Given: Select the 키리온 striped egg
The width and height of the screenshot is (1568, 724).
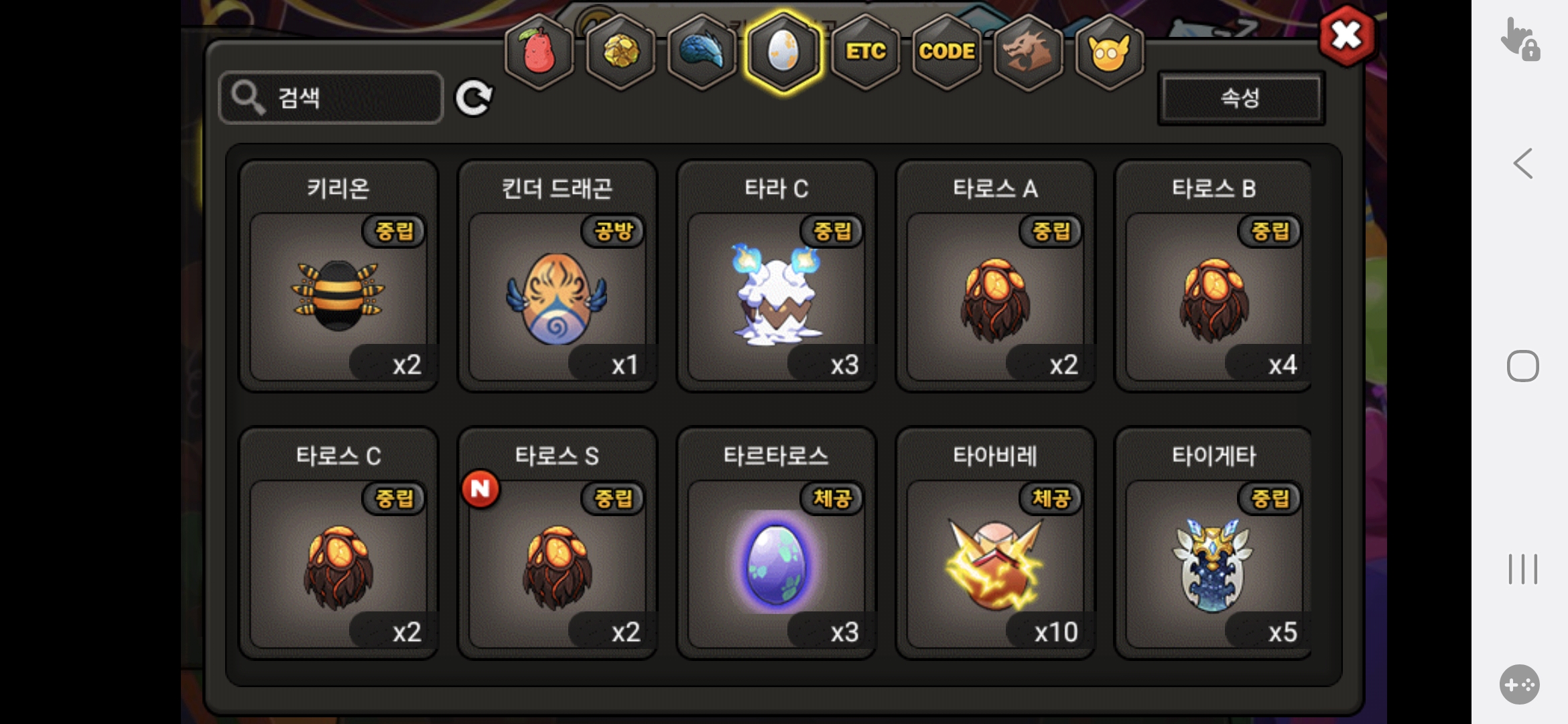Looking at the screenshot, I should click(338, 276).
